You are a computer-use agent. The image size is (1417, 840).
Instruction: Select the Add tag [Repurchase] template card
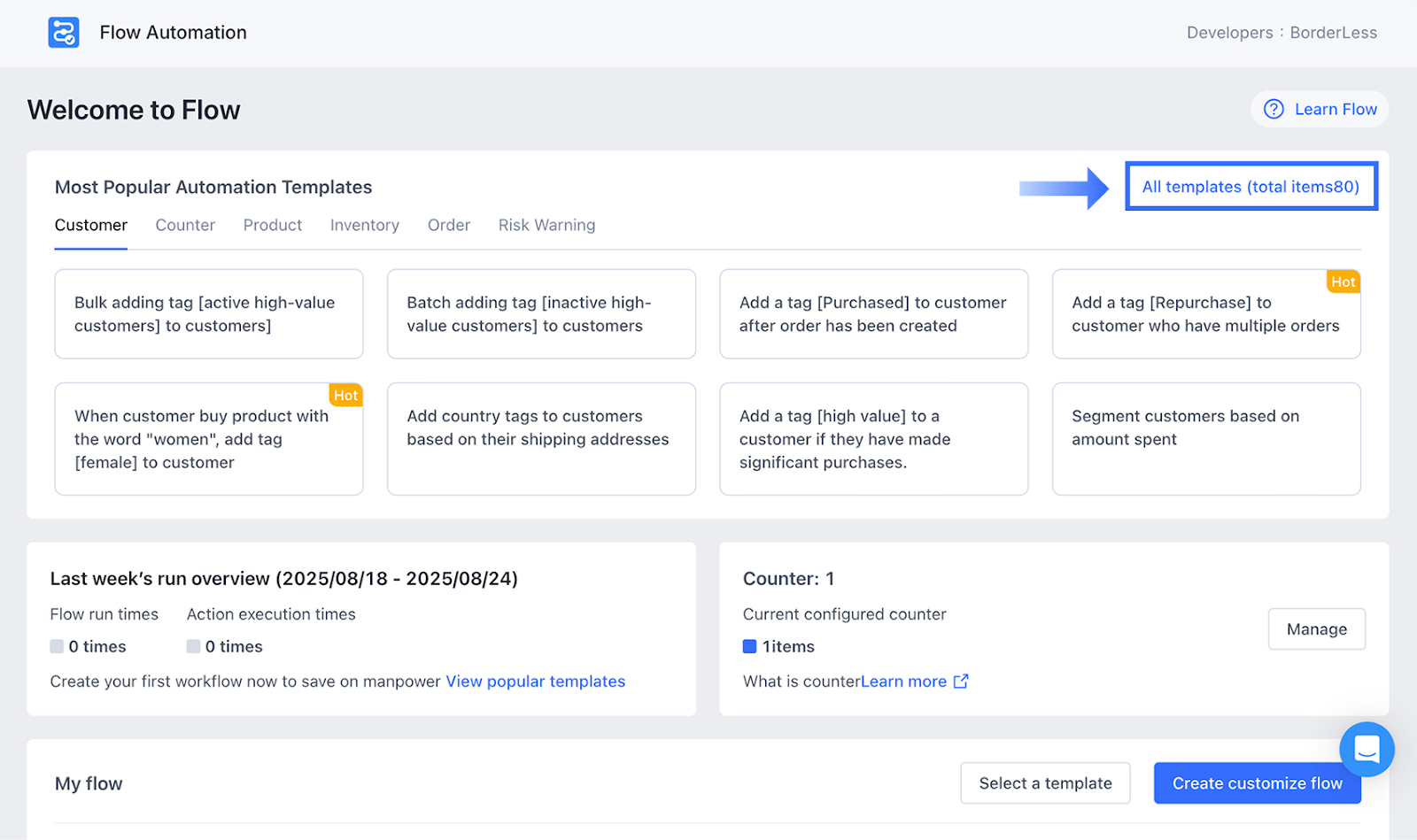[1206, 314]
